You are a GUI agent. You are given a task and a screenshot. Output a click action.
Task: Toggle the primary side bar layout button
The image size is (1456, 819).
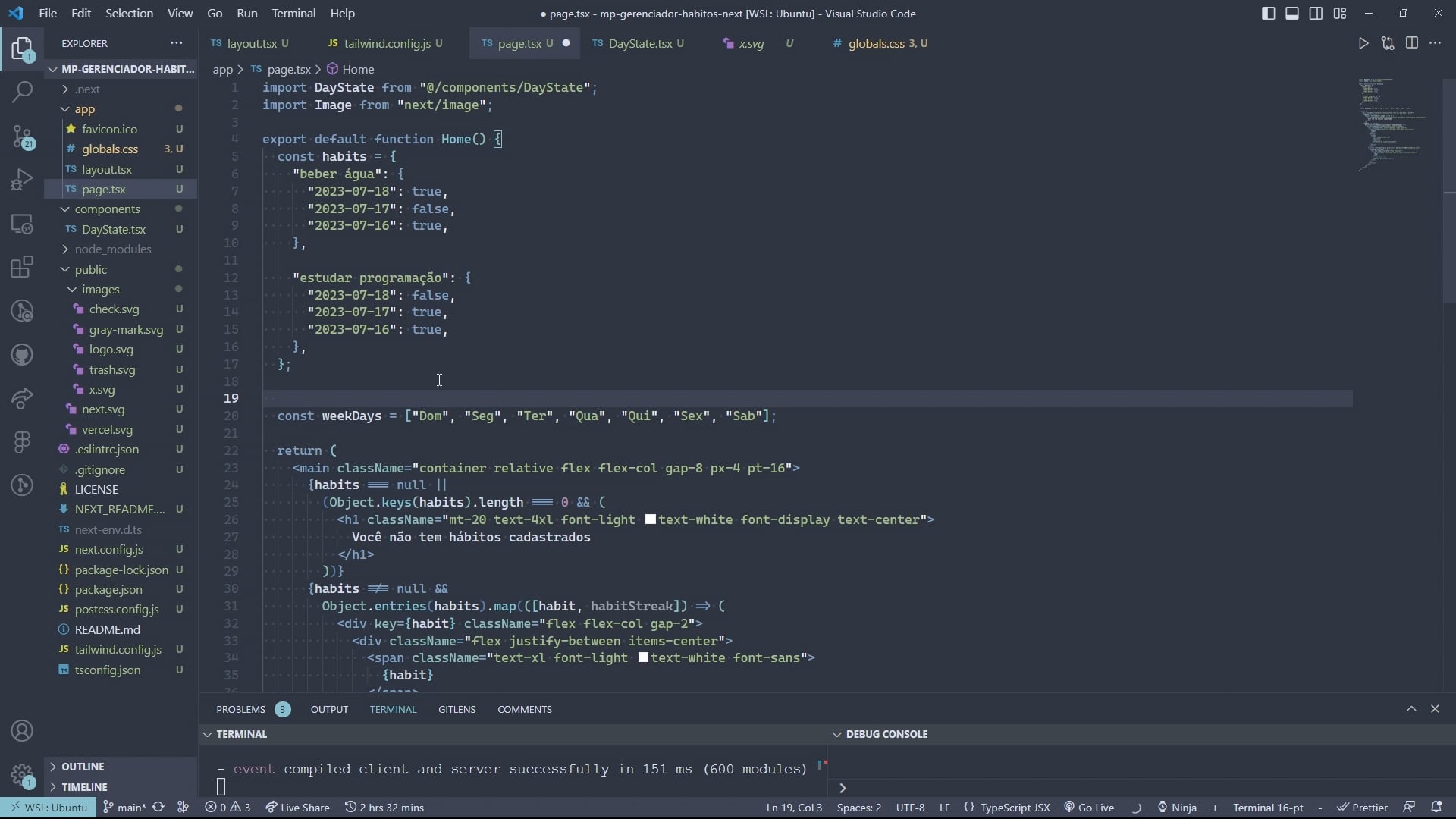[1268, 14]
